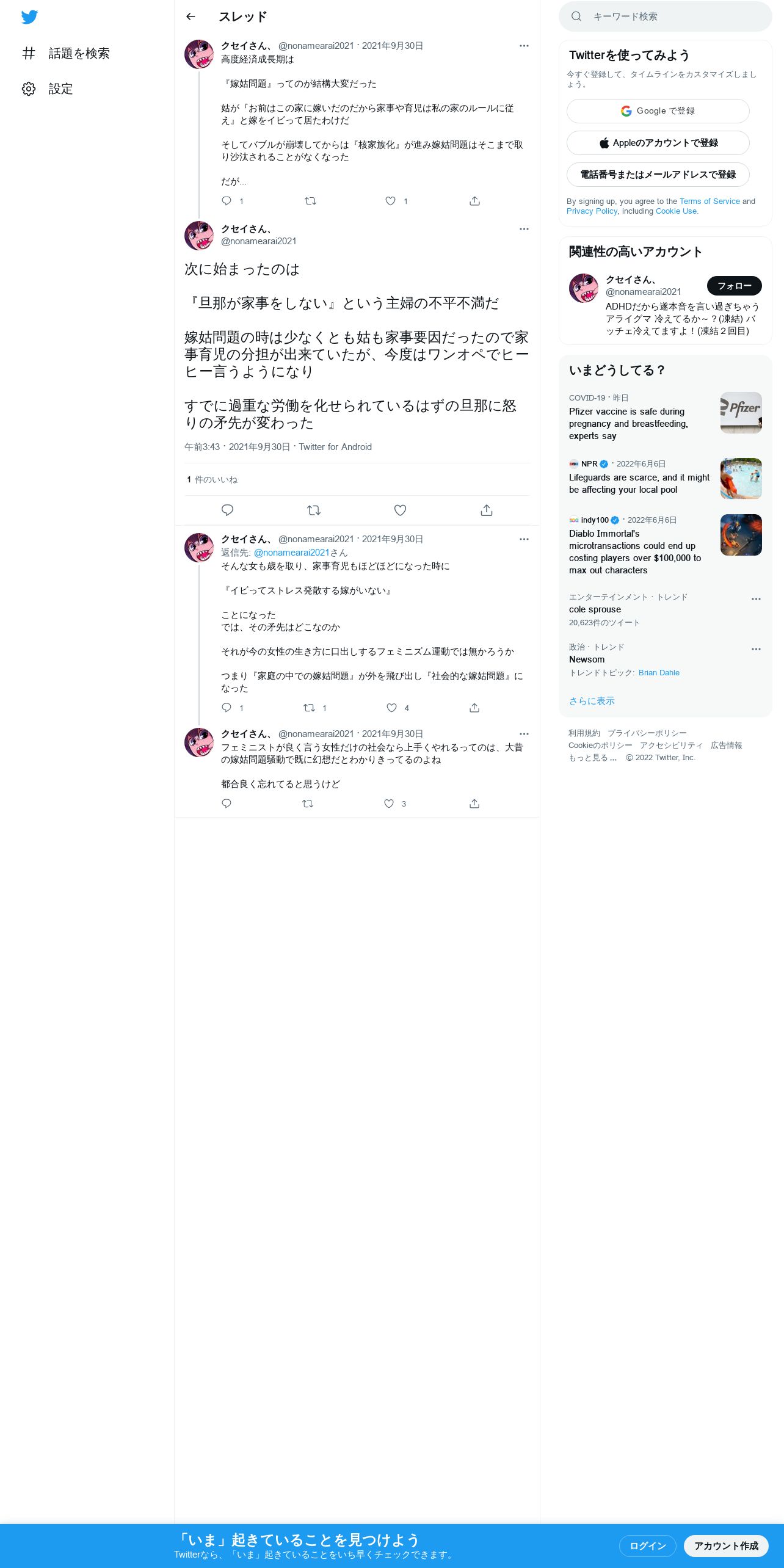784x1568 pixels.
Task: Open the さらに表示 link under trends
Action: [592, 701]
